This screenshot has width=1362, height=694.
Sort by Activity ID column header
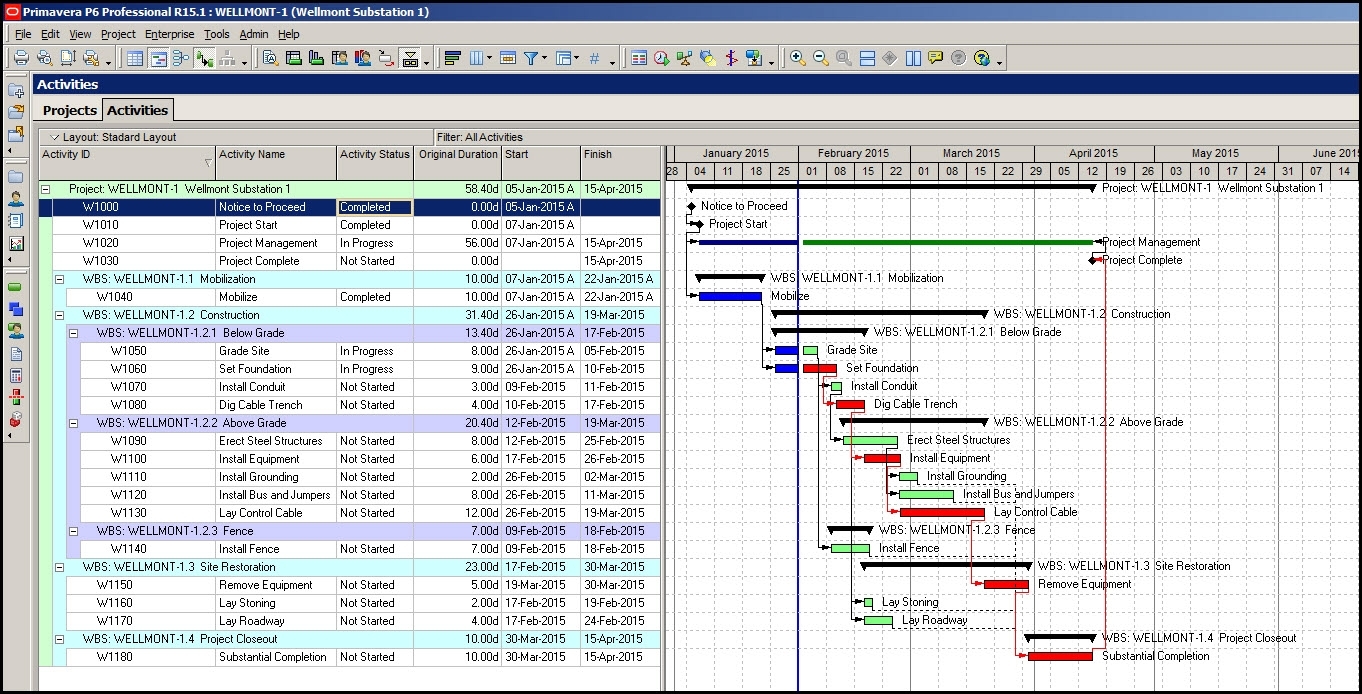[x=127, y=163]
